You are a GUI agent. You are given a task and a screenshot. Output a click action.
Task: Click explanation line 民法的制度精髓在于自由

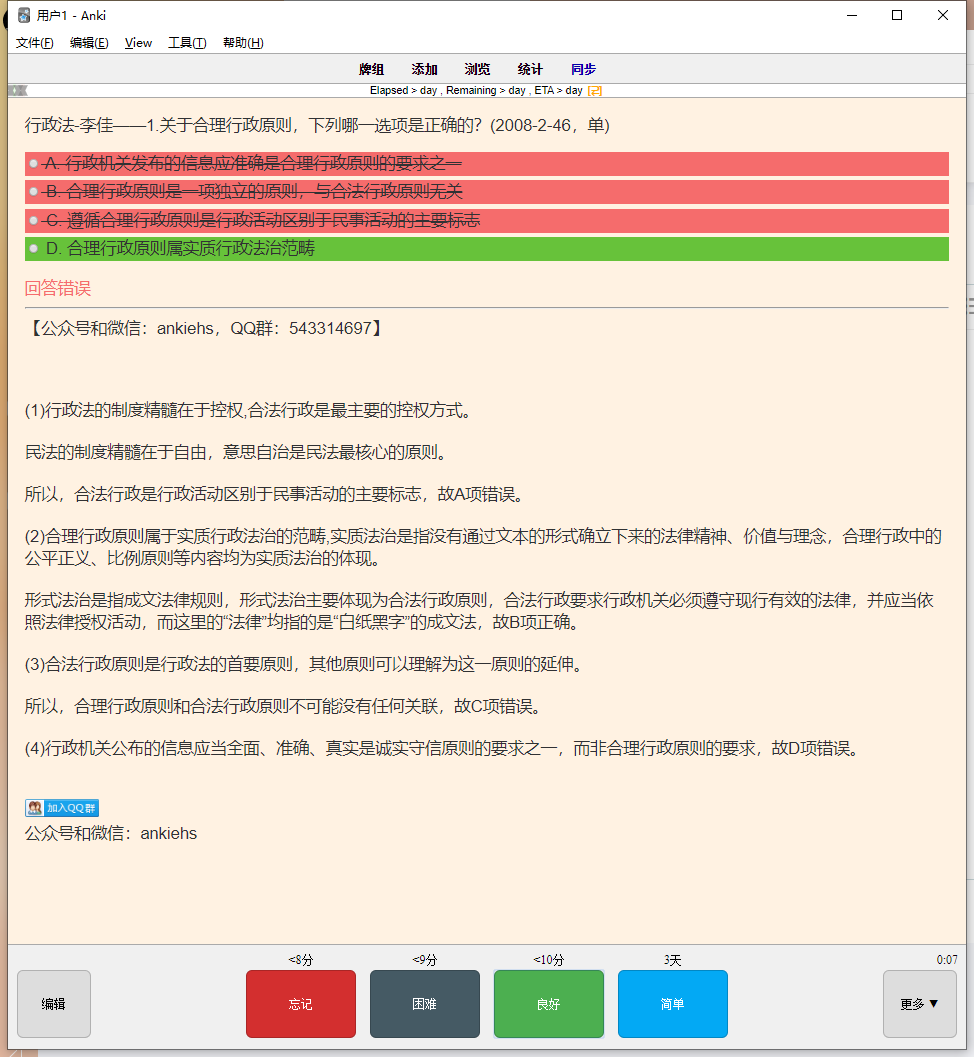click(237, 452)
